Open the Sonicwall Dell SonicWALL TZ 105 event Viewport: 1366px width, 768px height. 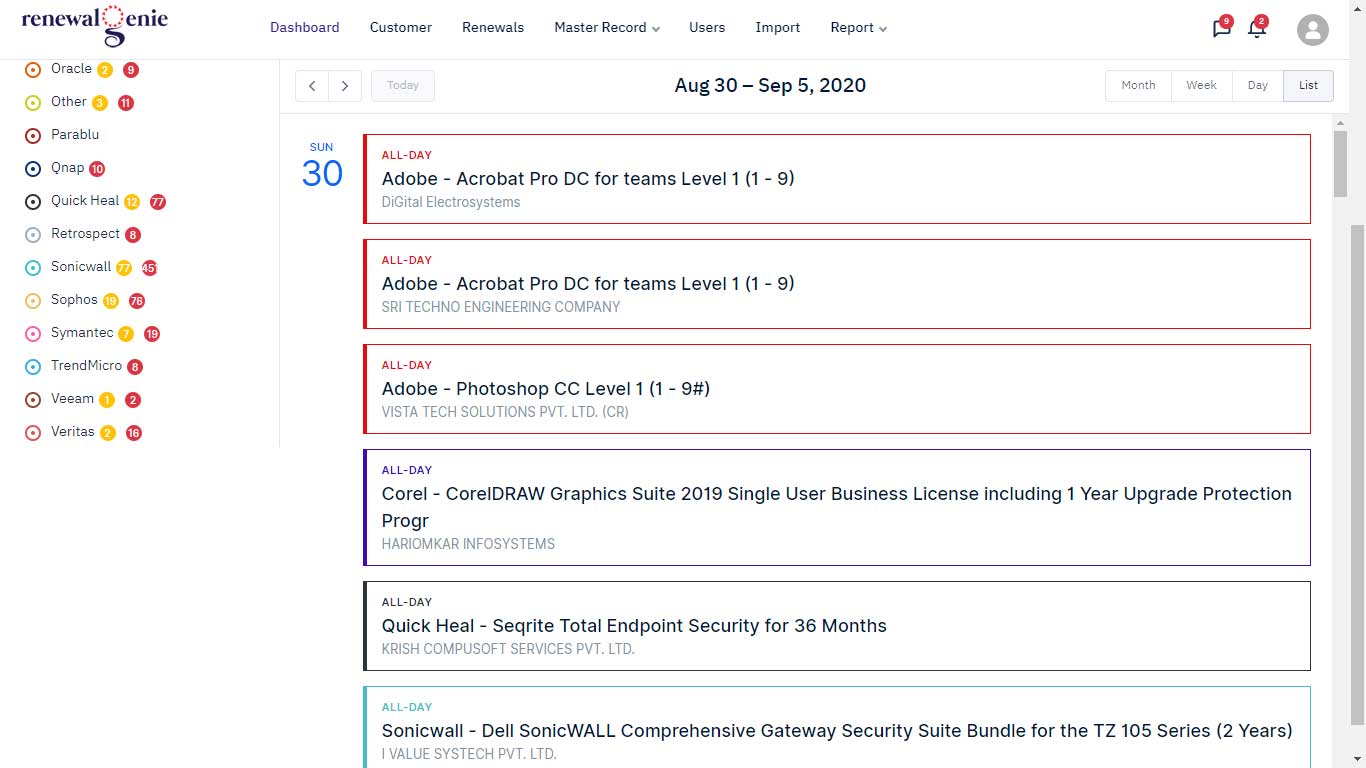pos(837,727)
